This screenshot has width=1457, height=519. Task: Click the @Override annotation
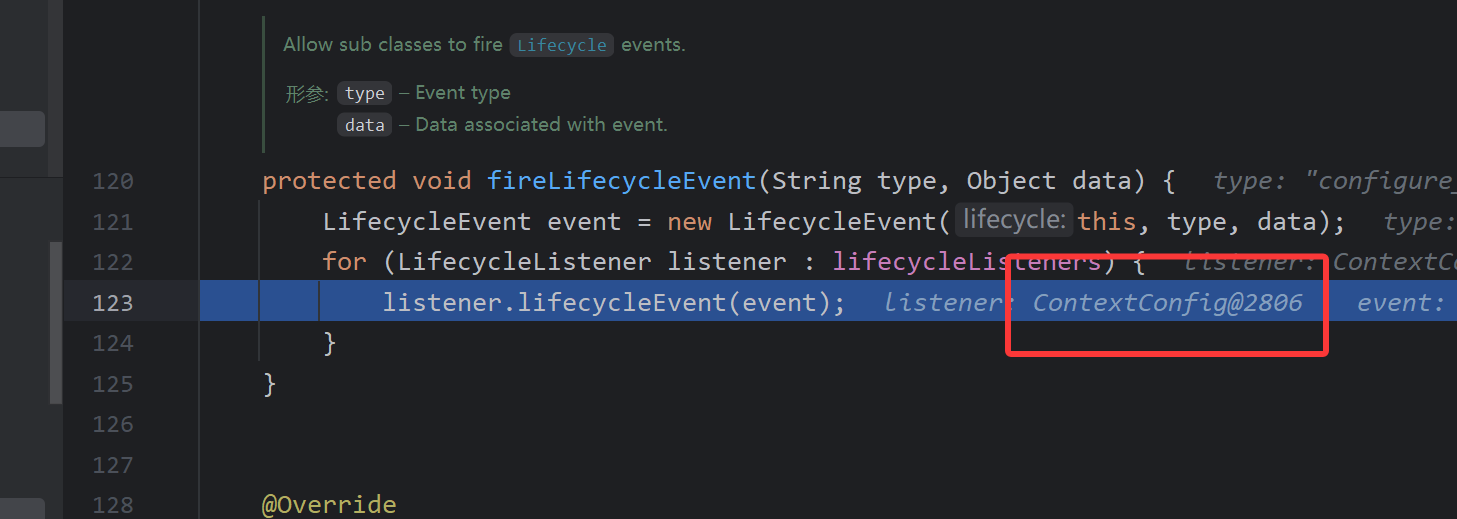(329, 505)
